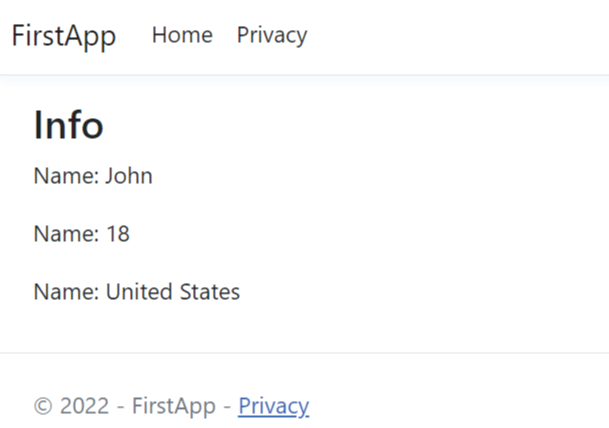Click the 'Name:' label before John
Viewport: 609px width, 428px height.
click(66, 176)
